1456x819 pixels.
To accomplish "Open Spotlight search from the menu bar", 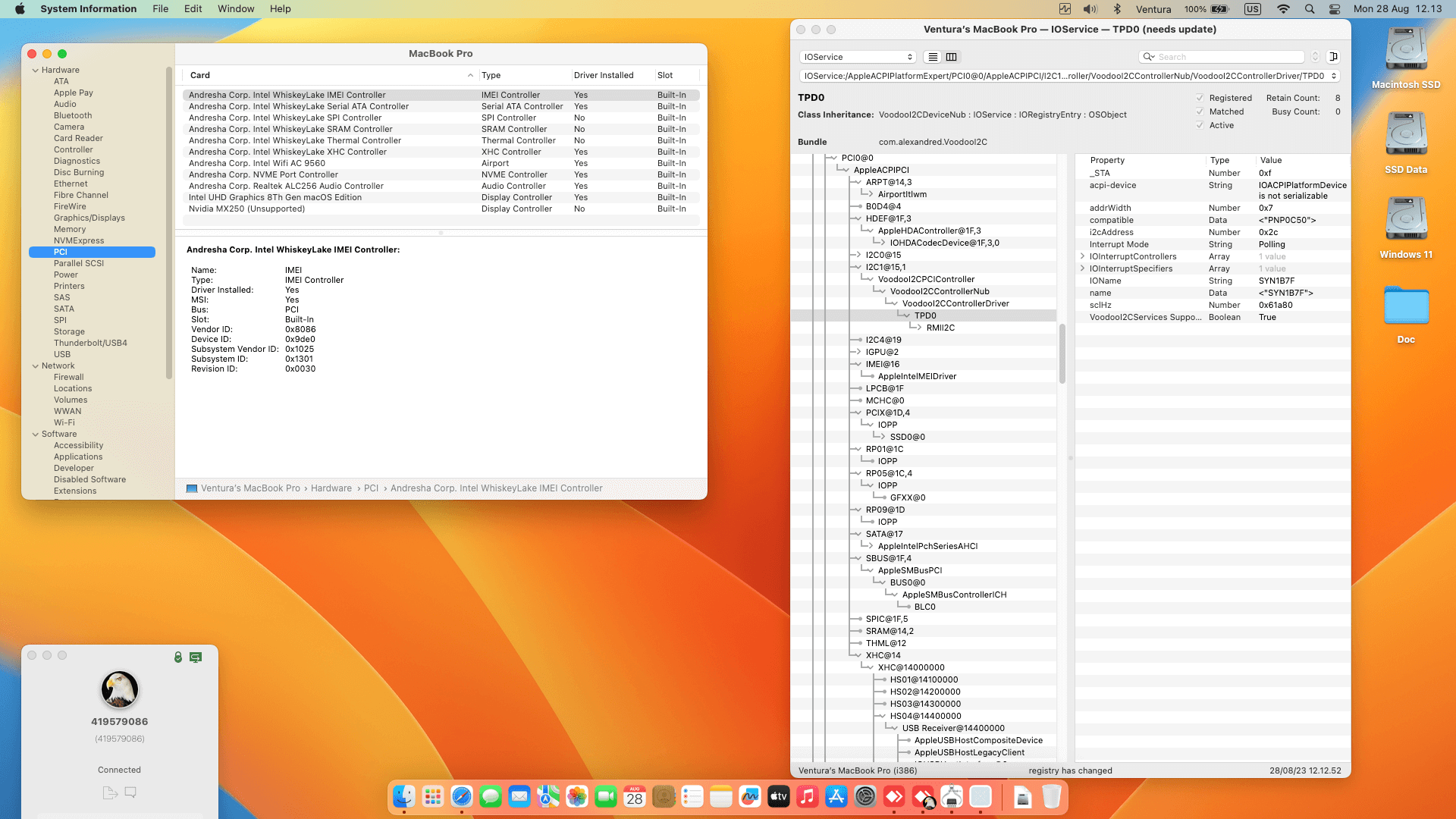I will coord(1310,9).
